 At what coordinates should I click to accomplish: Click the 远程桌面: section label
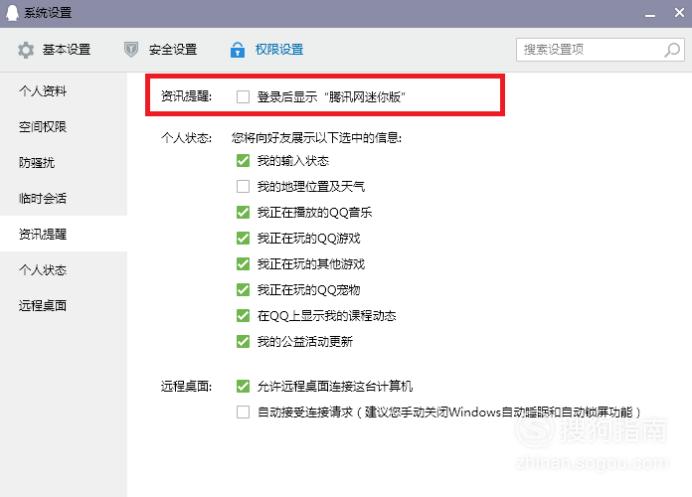click(186, 386)
